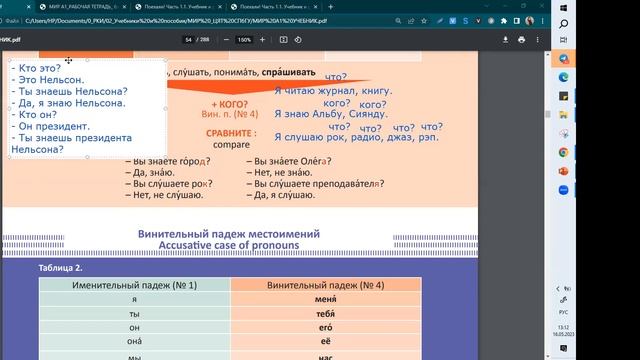Image resolution: width=640 pixels, height=360 pixels.
Task: Print the PDF document
Action: point(521,40)
